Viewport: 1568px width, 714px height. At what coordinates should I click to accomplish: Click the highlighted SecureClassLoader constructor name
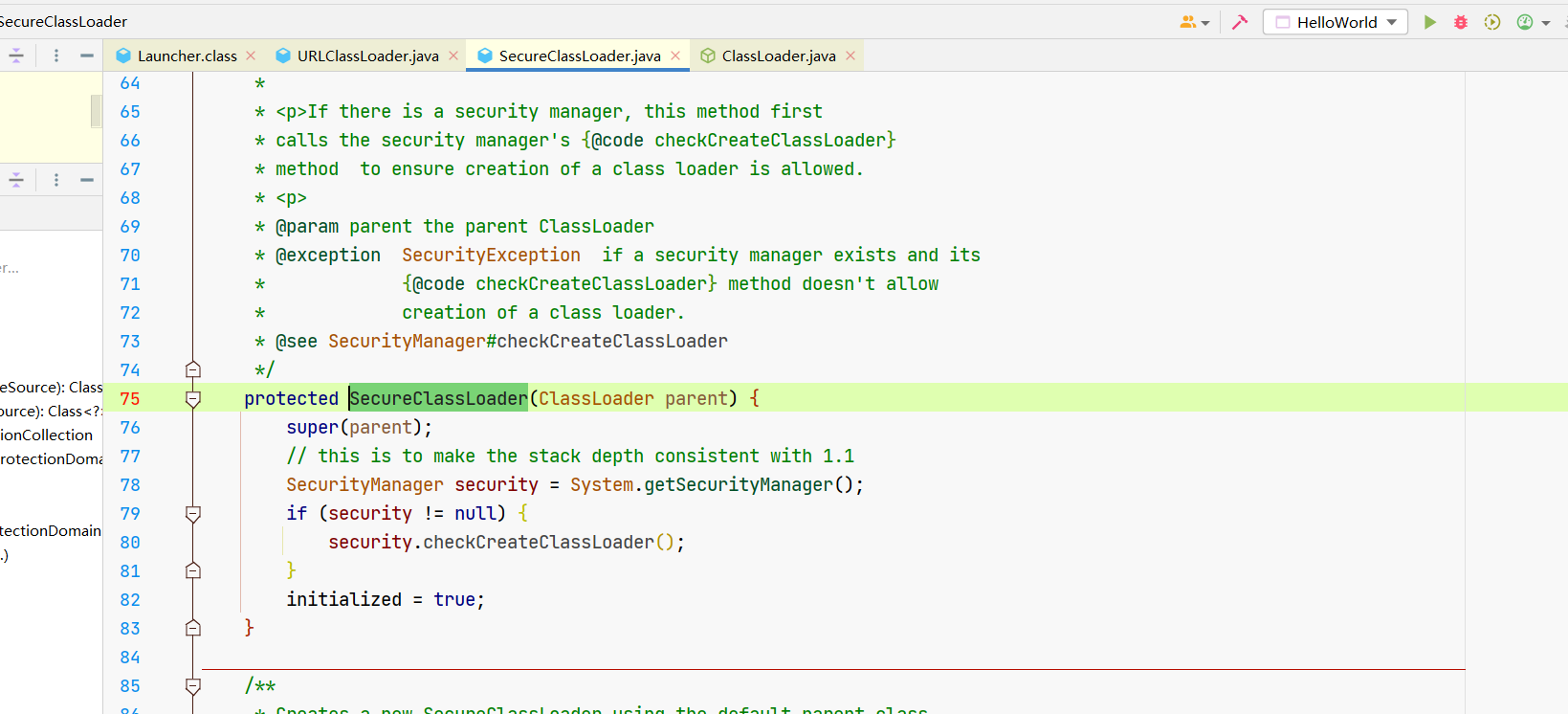point(438,398)
